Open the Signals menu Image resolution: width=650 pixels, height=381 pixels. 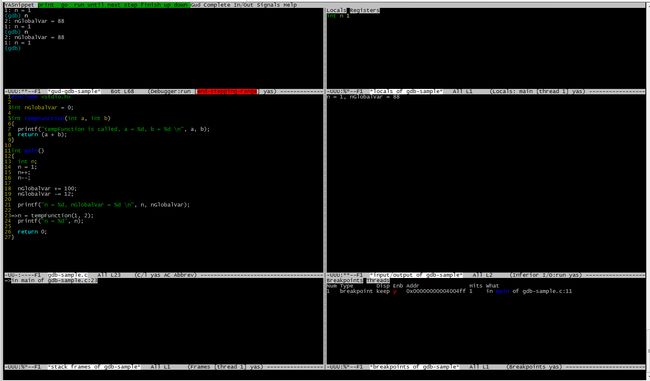pos(269,5)
